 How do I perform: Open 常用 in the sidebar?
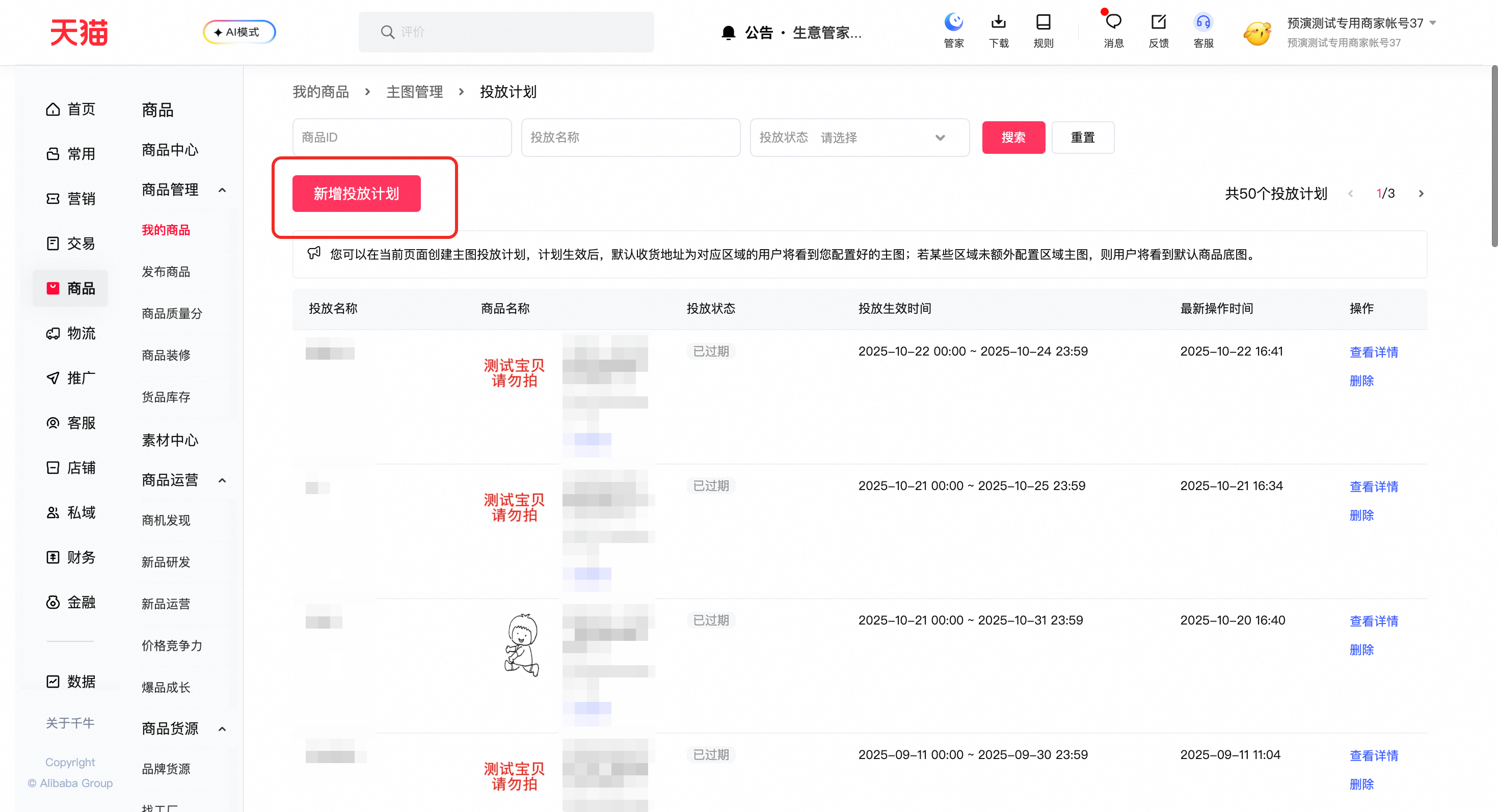(x=70, y=154)
